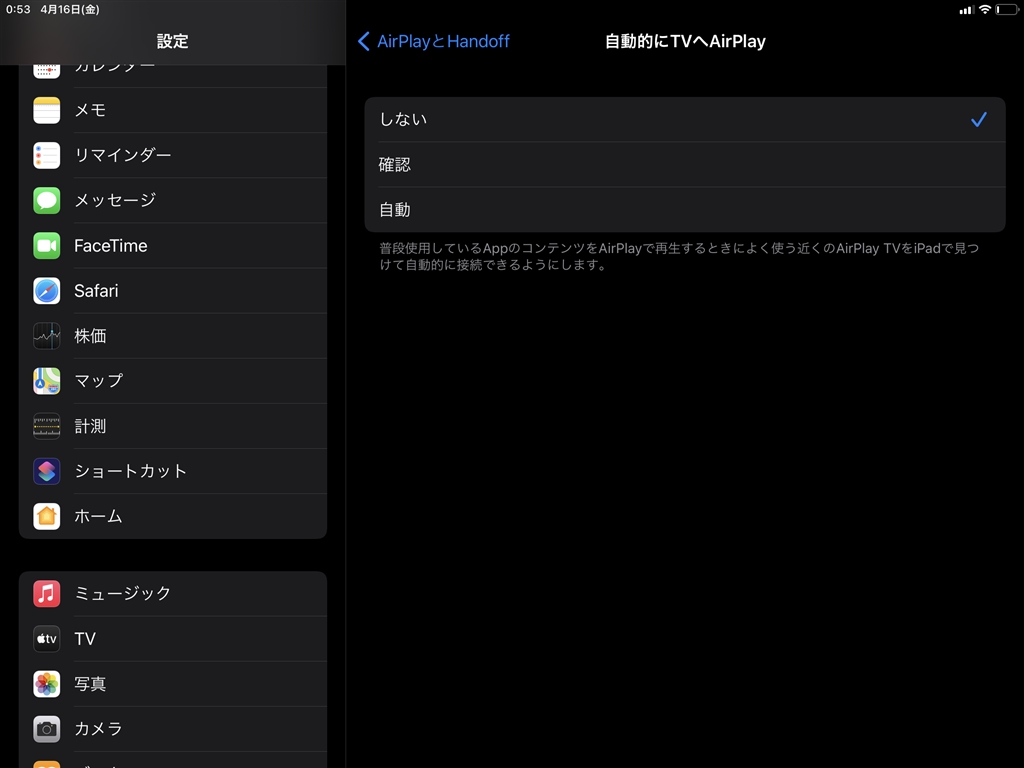Image resolution: width=1024 pixels, height=768 pixels.
Task: Tap the blue checkmark on しない row
Action: (x=978, y=120)
